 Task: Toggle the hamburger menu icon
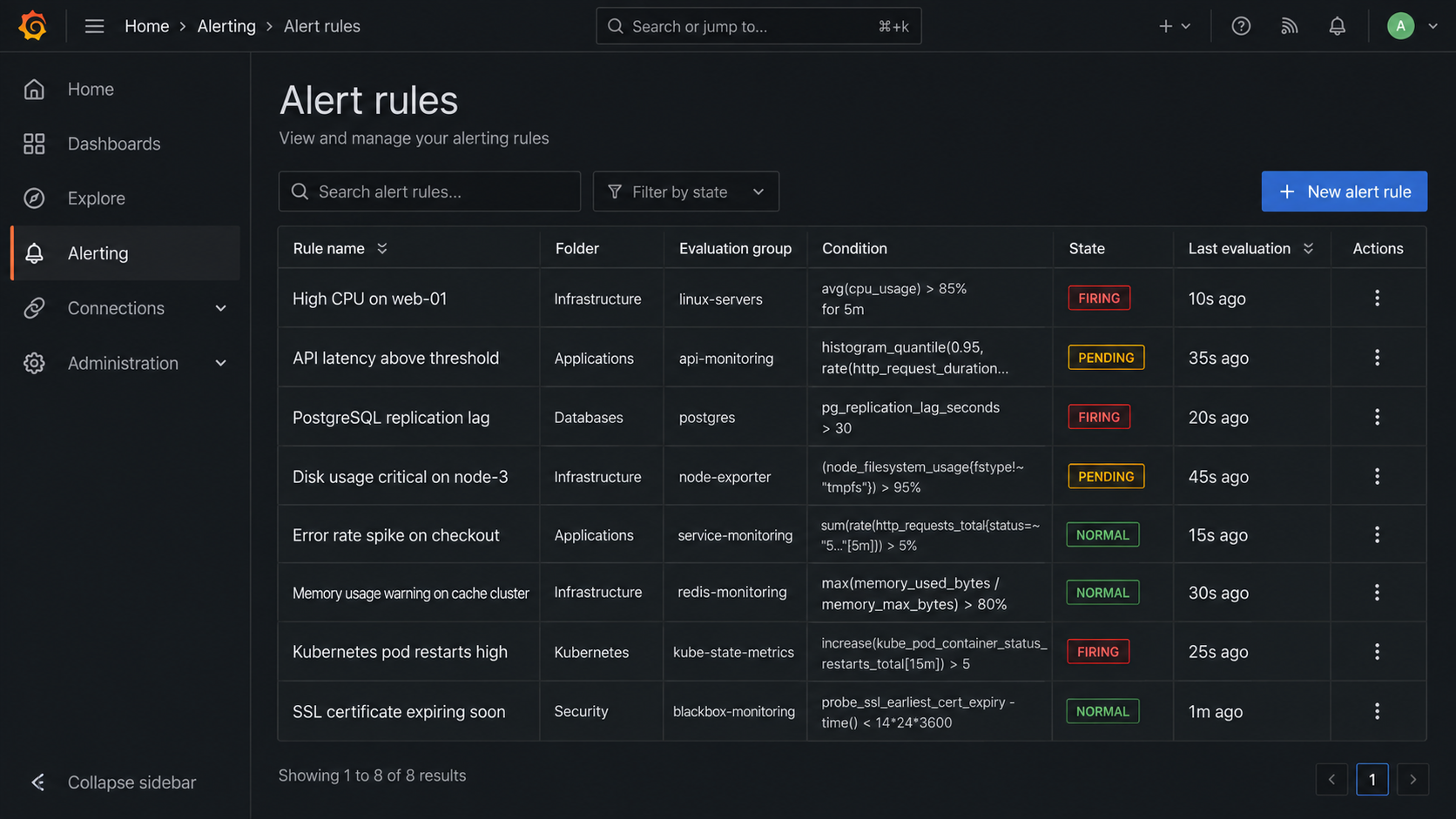pyautogui.click(x=94, y=26)
